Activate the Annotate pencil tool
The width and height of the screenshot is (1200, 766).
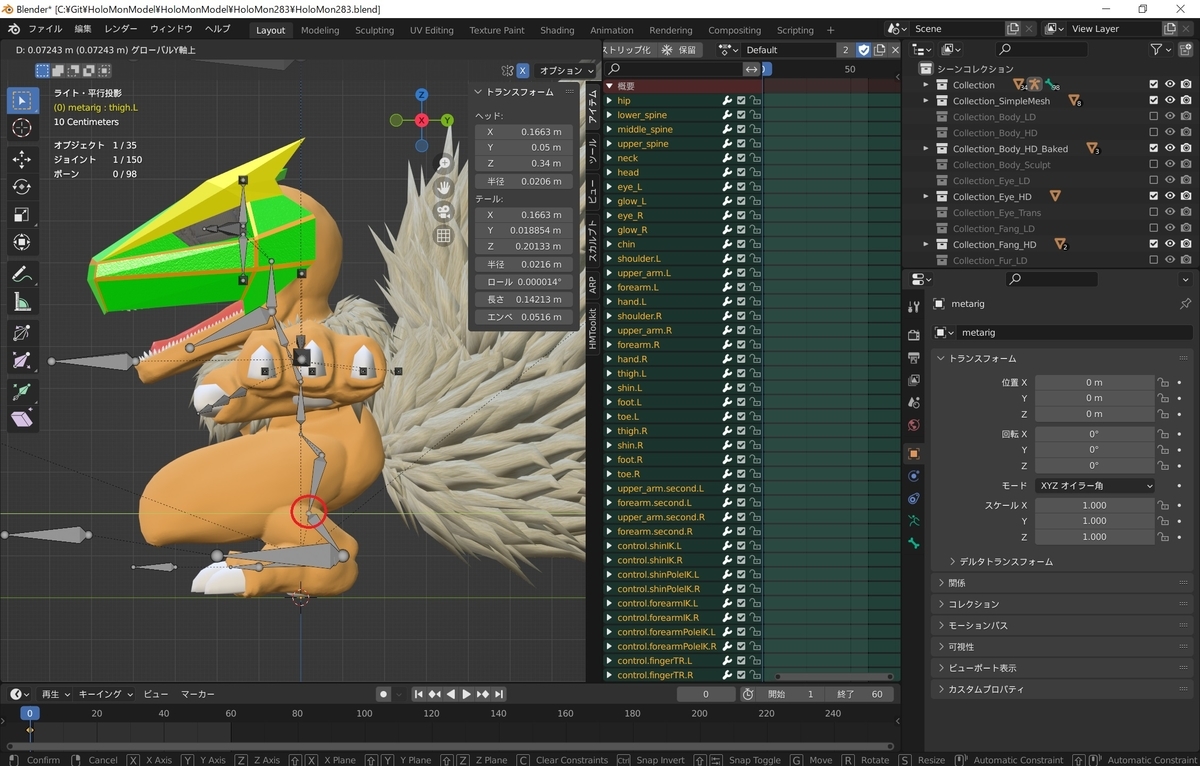(23, 274)
